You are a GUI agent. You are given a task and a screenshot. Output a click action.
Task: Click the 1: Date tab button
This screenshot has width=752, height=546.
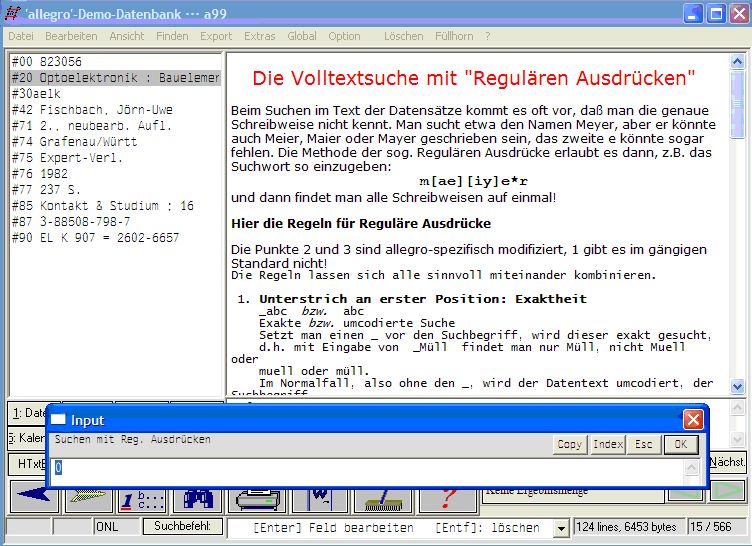click(28, 413)
